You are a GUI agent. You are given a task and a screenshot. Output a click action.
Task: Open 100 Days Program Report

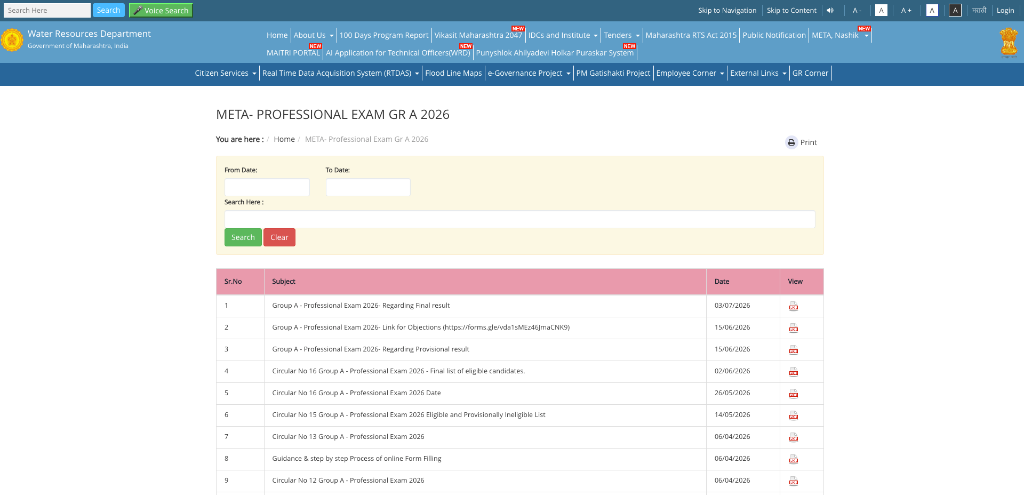(x=384, y=35)
